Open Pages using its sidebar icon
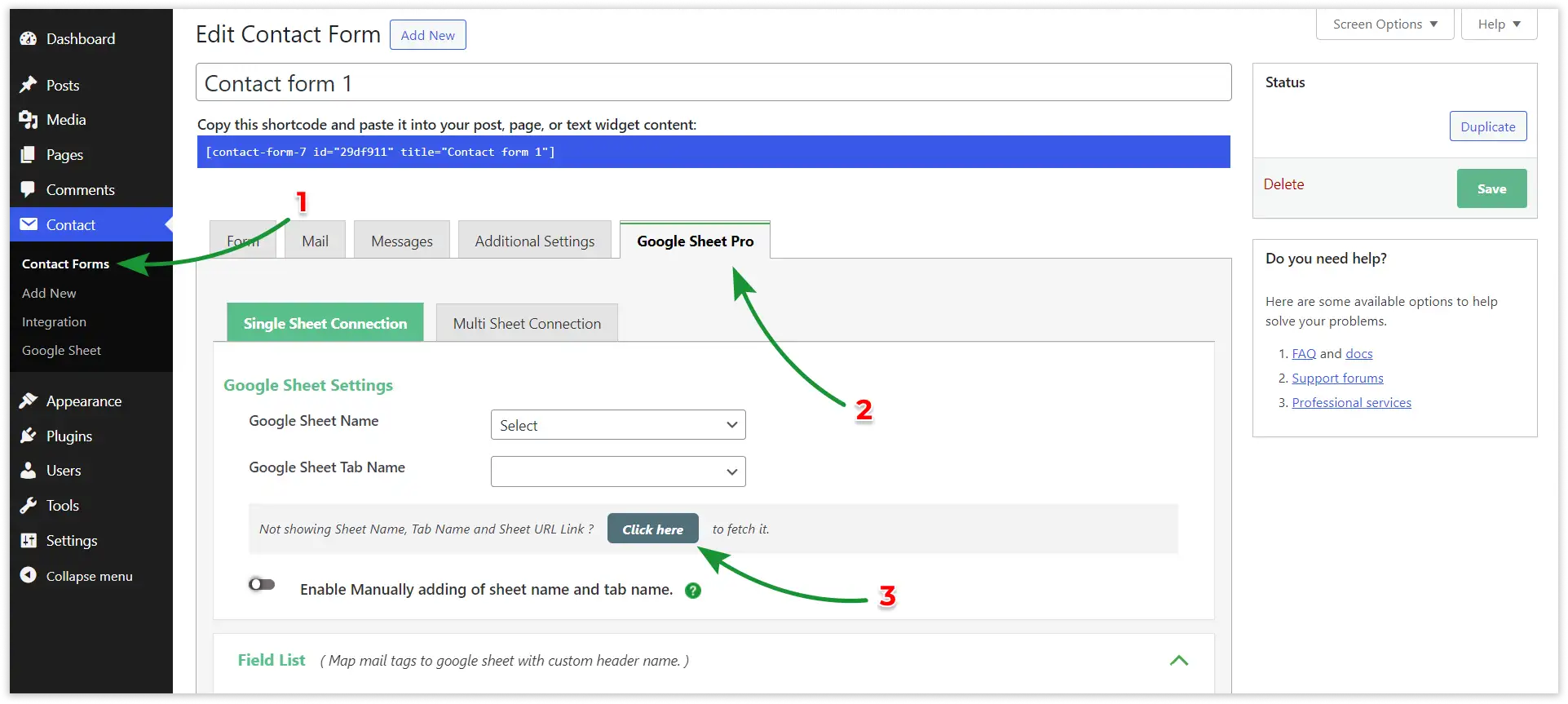 (x=29, y=155)
